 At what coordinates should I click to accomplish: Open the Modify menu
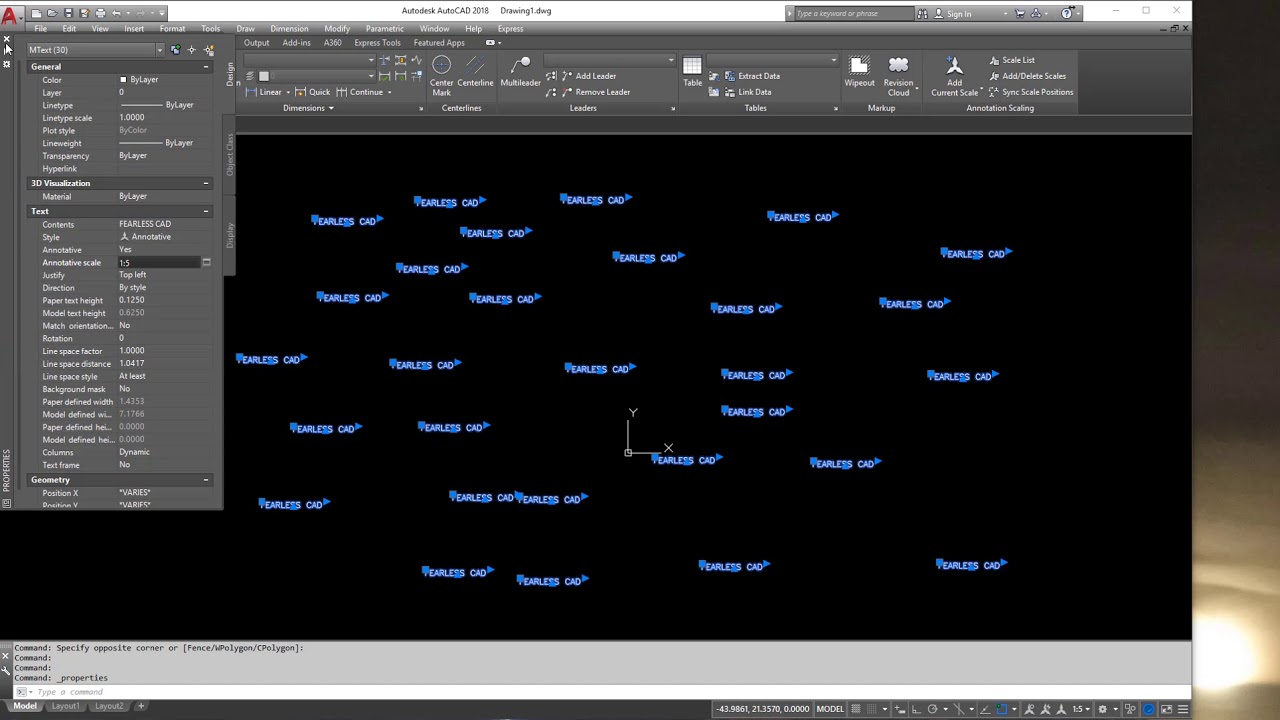tap(337, 29)
